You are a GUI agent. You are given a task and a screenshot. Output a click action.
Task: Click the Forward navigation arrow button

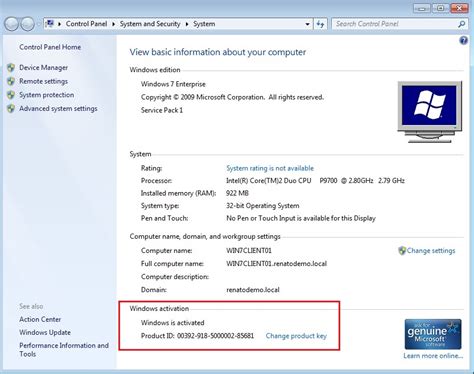[27, 24]
